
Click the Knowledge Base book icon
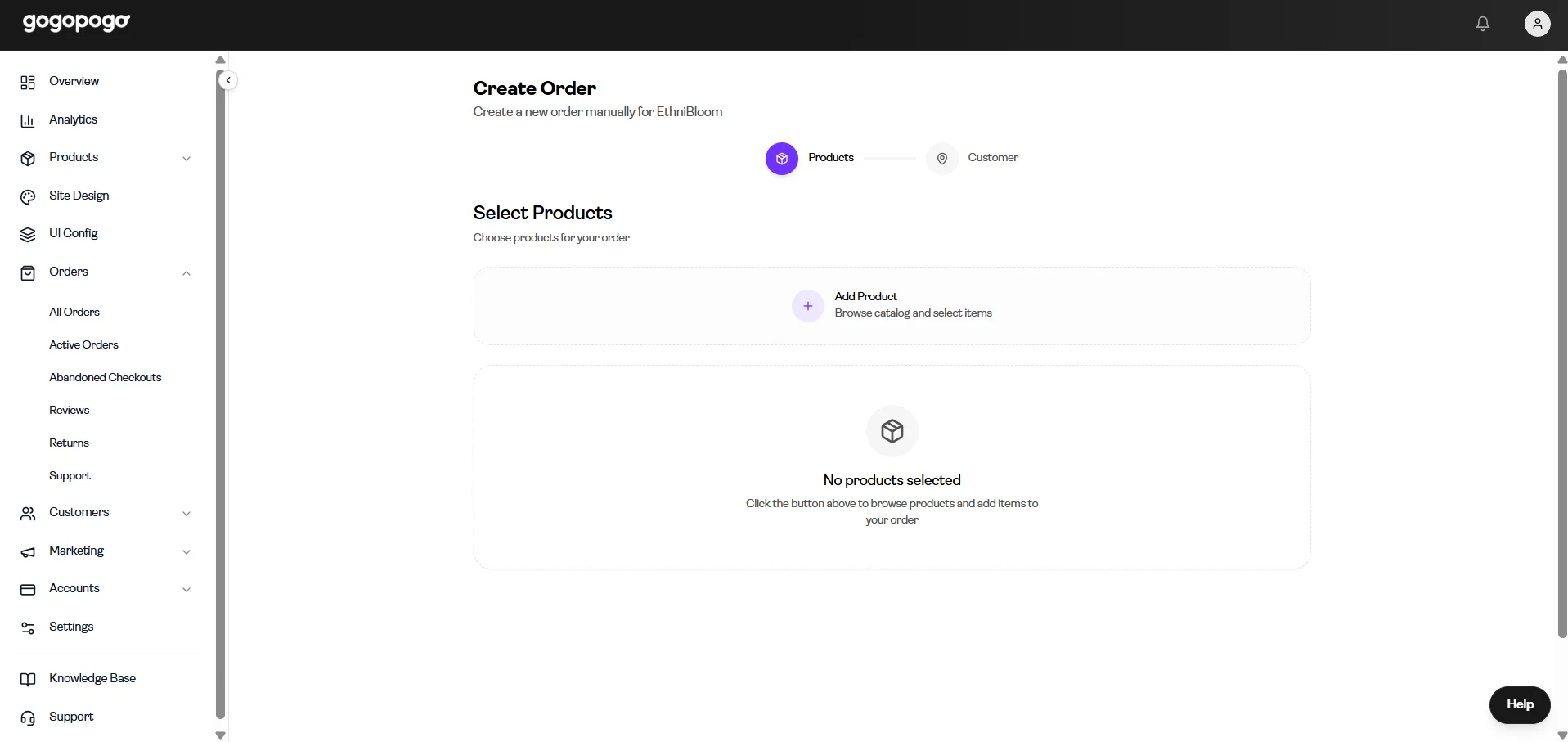click(x=28, y=679)
